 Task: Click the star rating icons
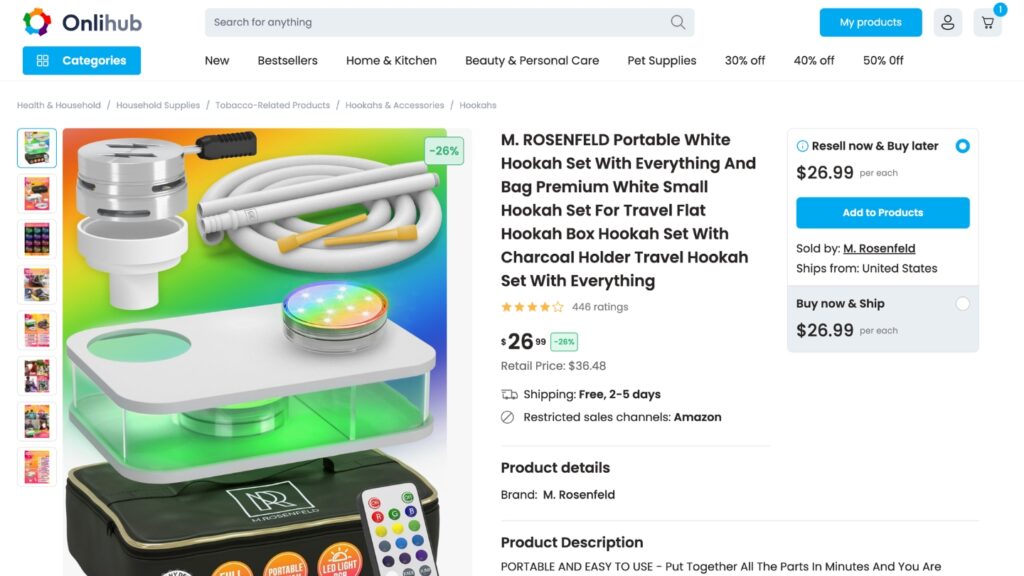[x=532, y=307]
